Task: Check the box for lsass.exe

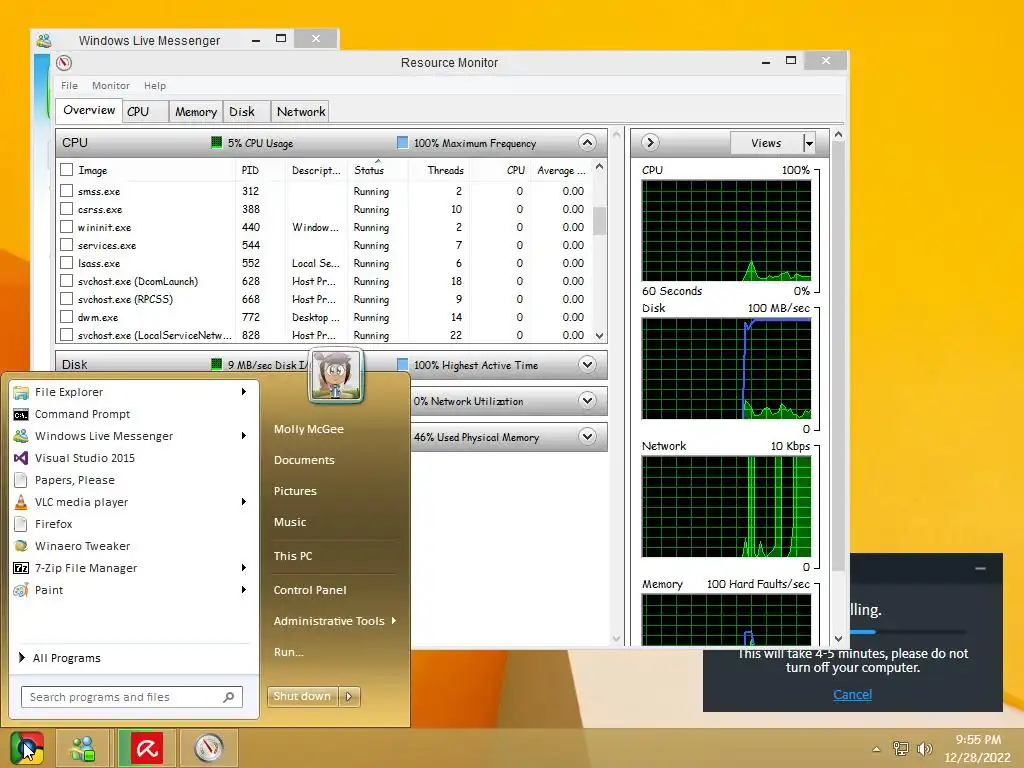Action: coord(66,263)
